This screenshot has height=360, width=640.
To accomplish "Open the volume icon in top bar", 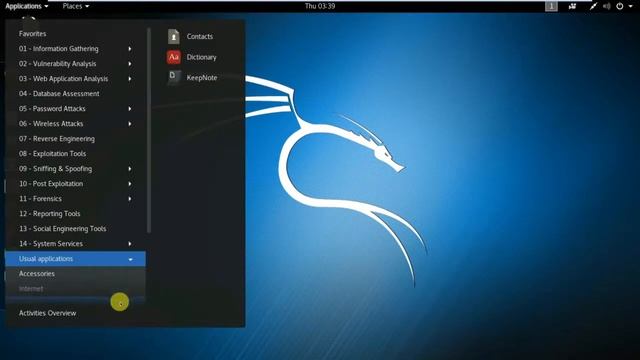I will (607, 6).
